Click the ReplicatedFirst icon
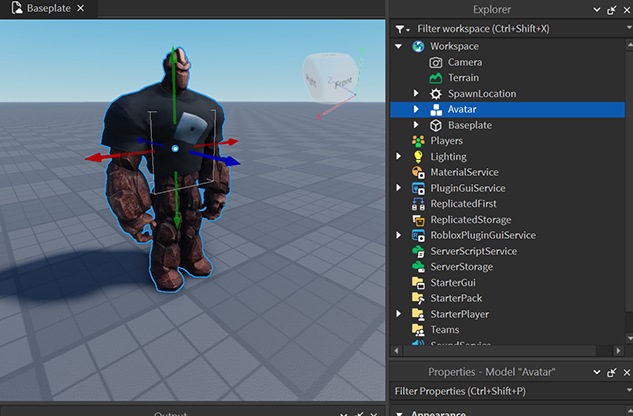Image resolution: width=633 pixels, height=416 pixels. [418, 204]
